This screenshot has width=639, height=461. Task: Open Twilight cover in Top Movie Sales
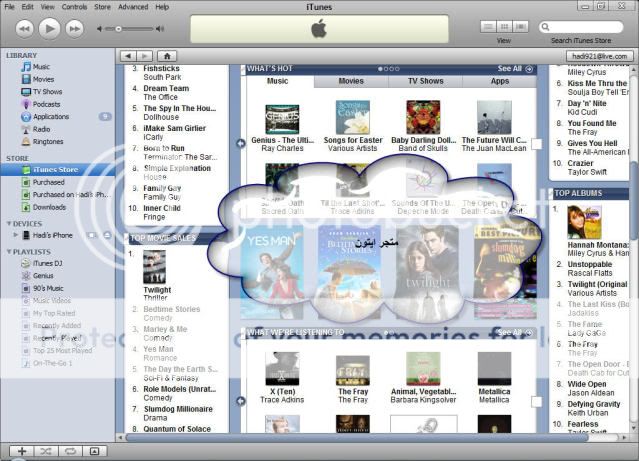(154, 267)
